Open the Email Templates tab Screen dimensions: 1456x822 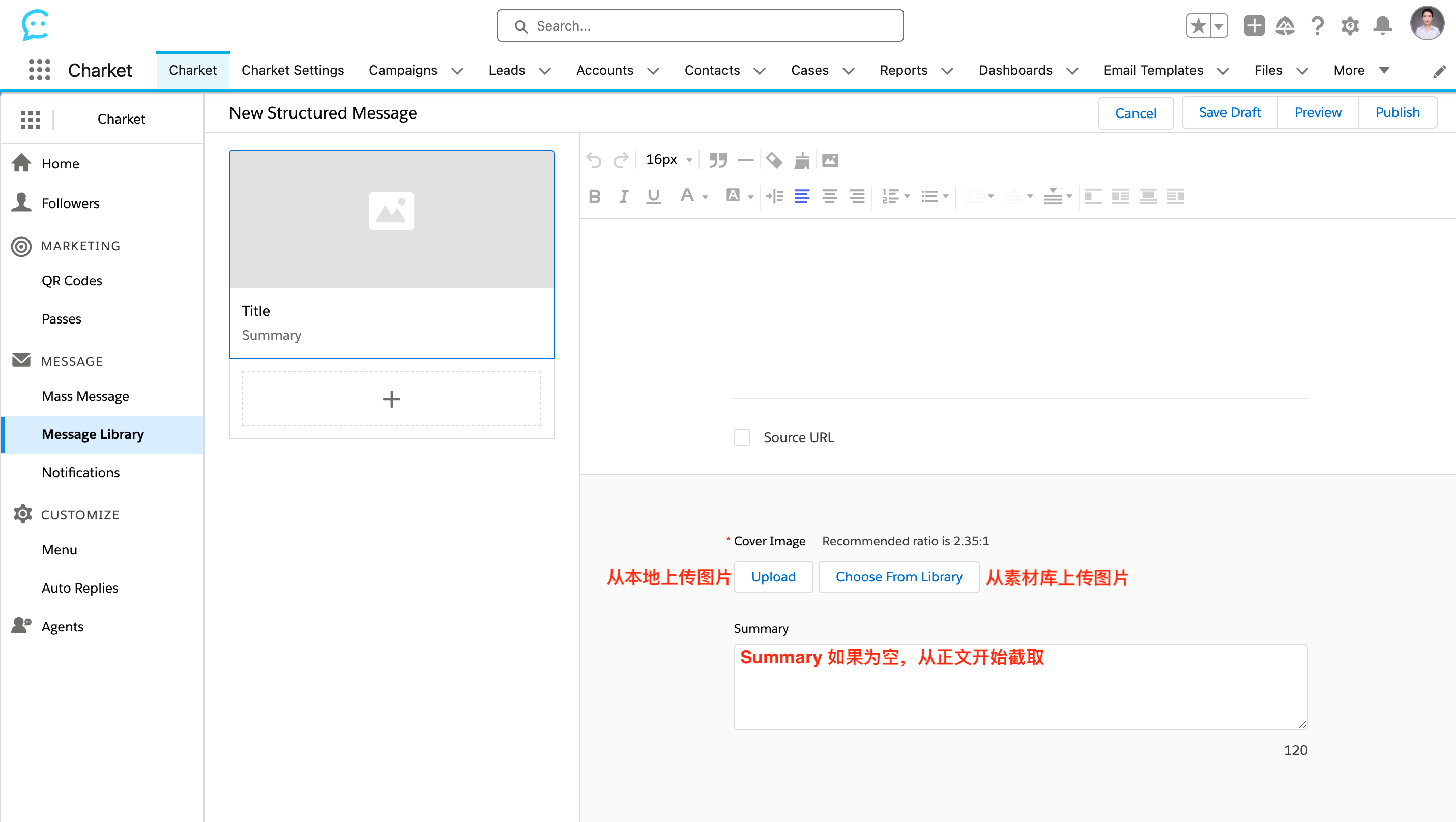[1153, 70]
